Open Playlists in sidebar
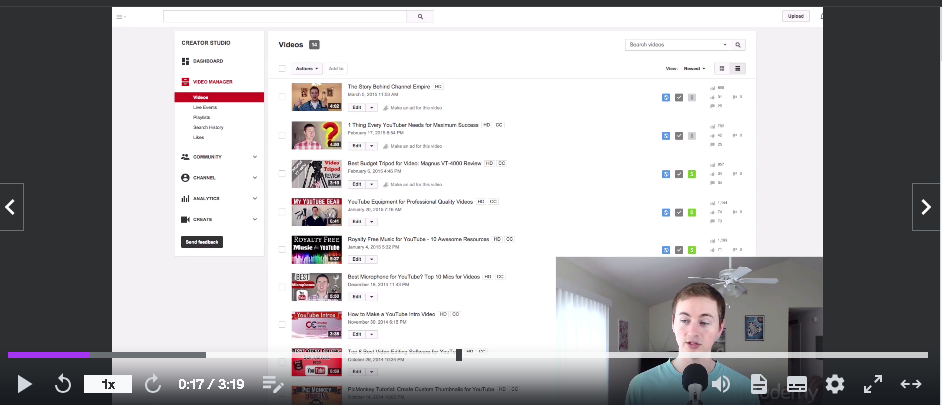 point(201,117)
